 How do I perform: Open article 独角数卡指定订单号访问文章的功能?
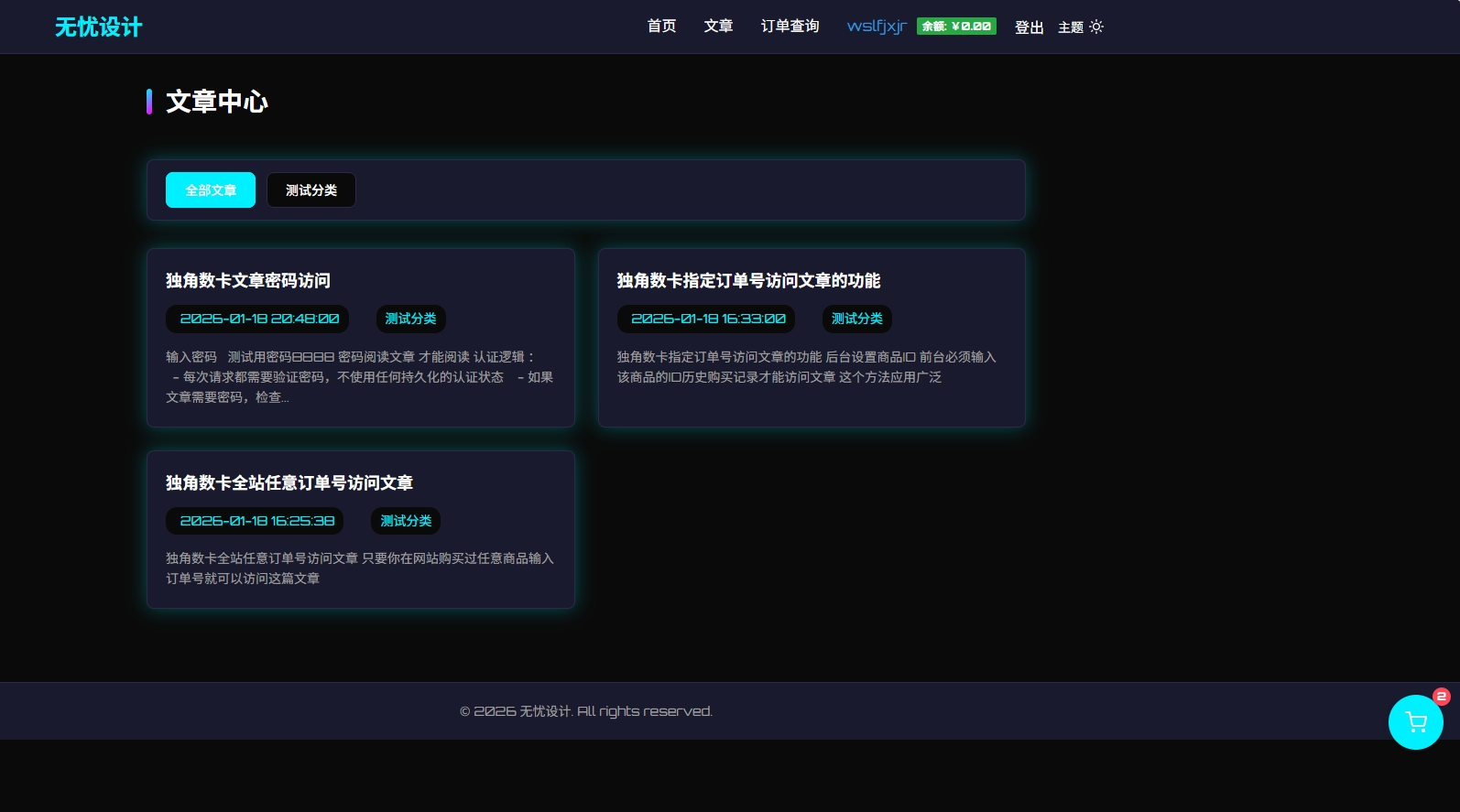[748, 281]
